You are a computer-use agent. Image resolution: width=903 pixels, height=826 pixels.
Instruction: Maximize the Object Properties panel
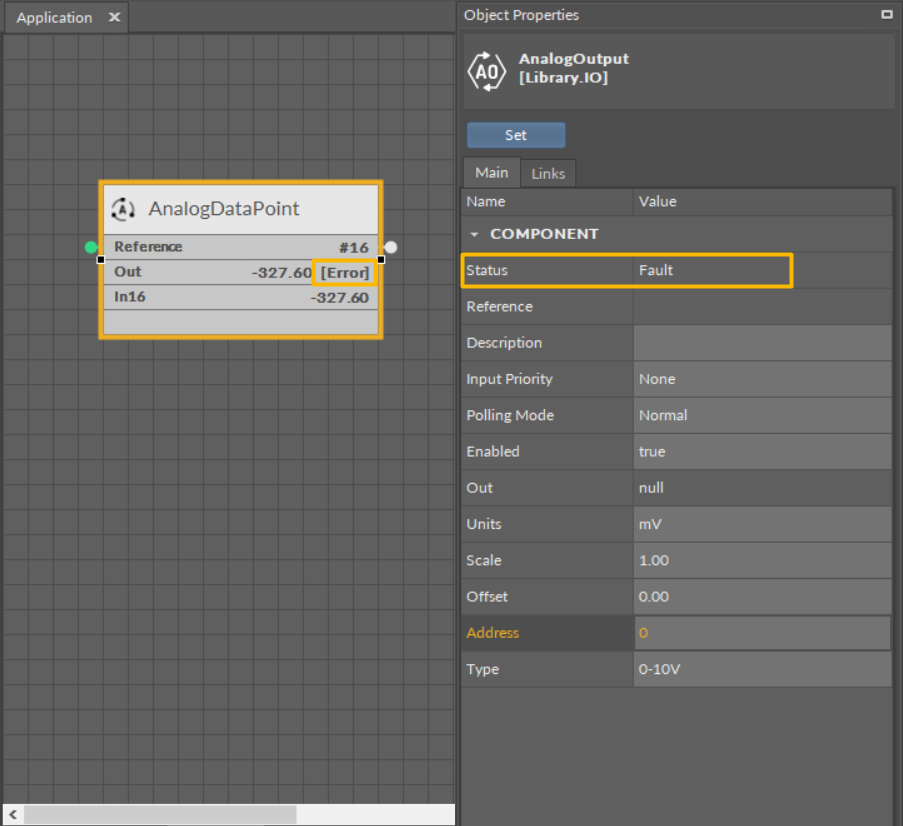pos(886,15)
